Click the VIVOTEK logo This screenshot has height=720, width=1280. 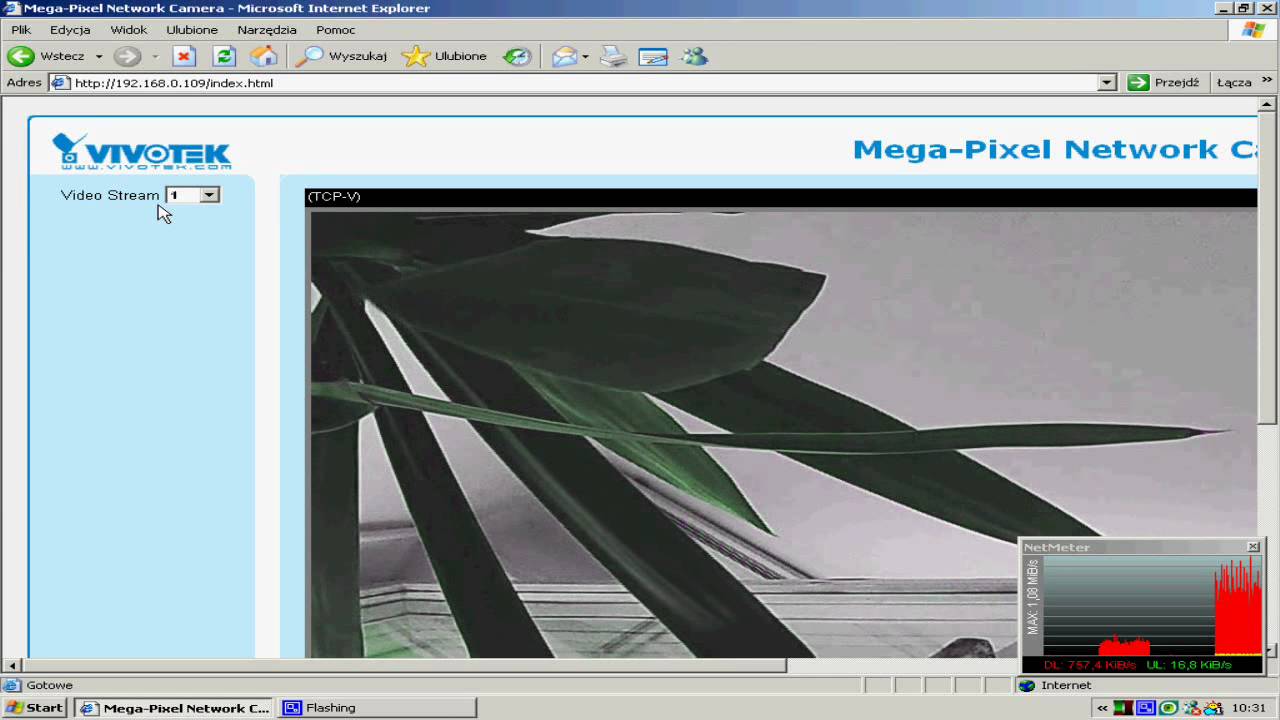click(x=142, y=151)
